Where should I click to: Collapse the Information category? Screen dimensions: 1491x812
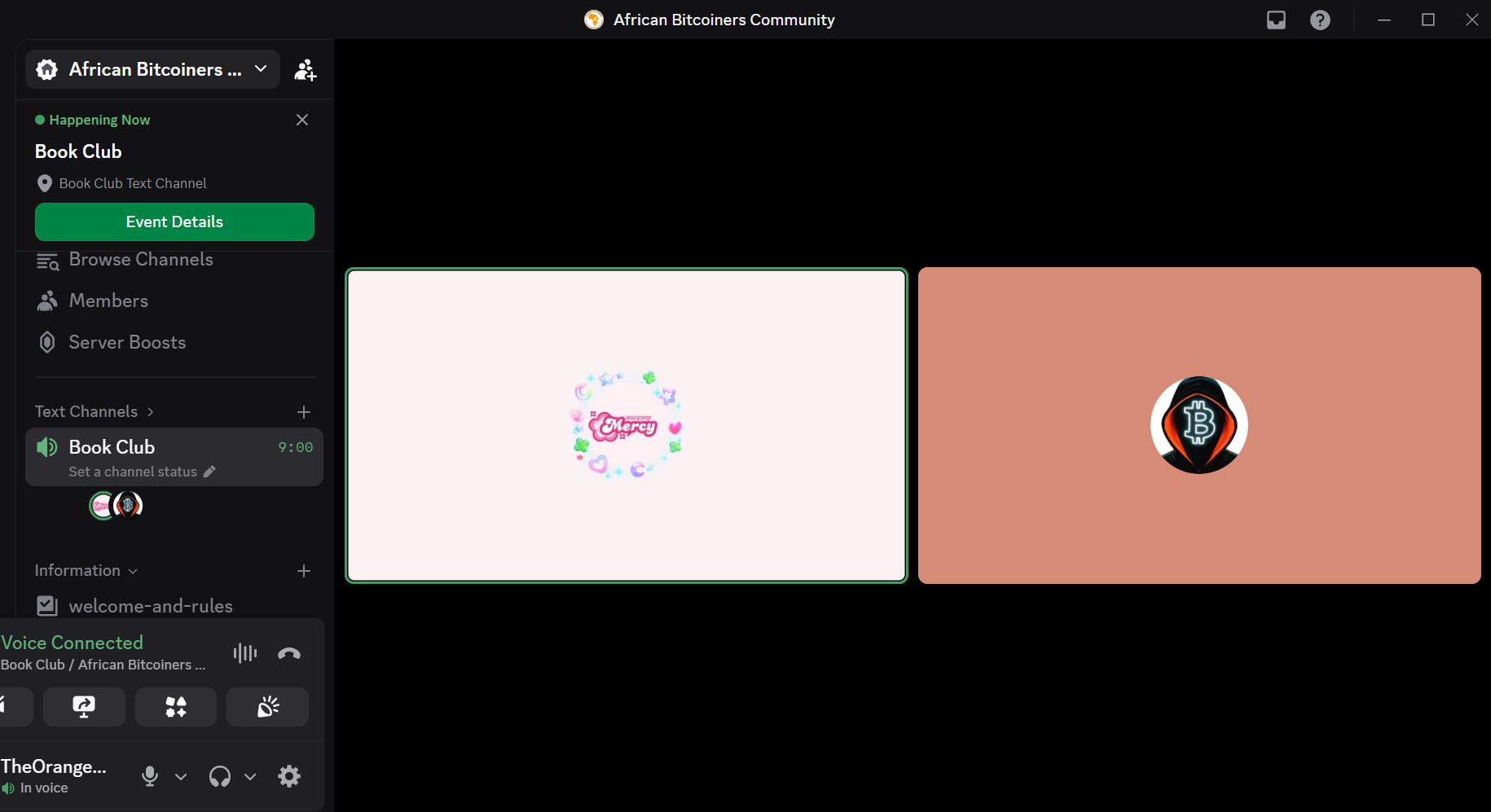click(86, 570)
